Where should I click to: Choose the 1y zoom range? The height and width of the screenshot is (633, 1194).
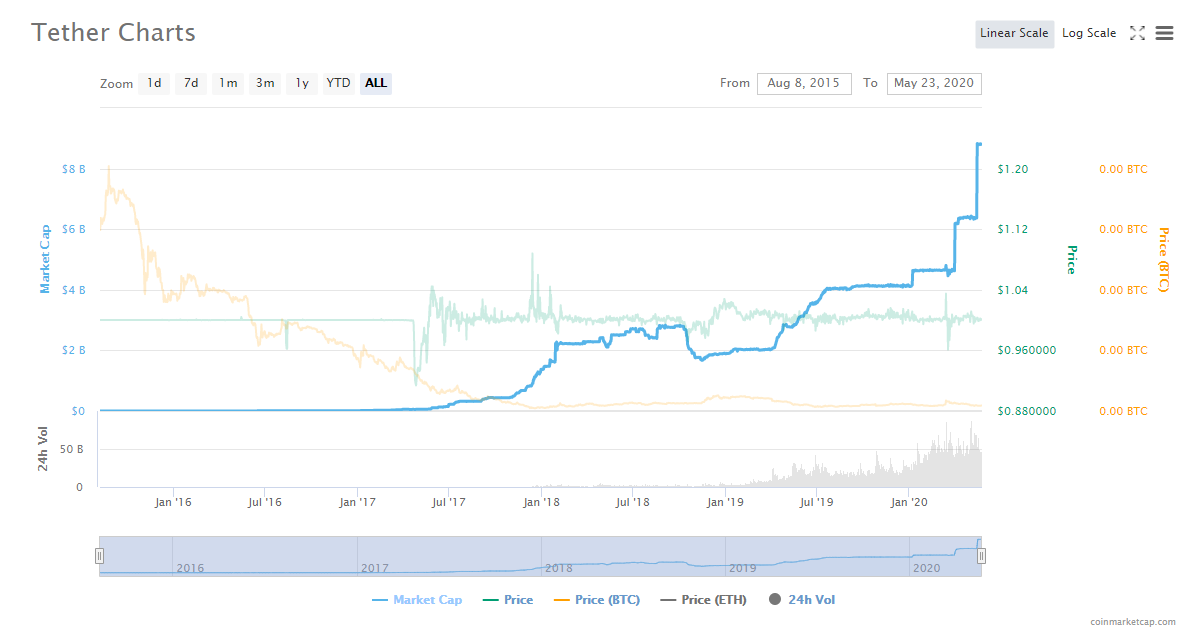pyautogui.click(x=301, y=83)
